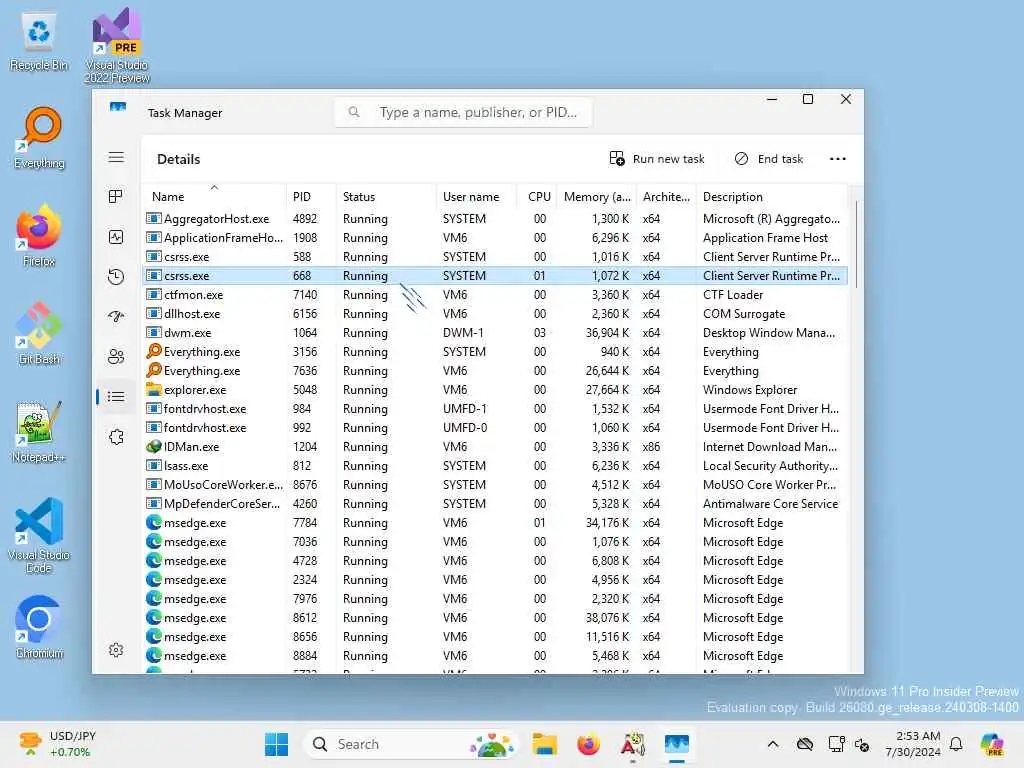Show hidden system tray icons chevron

click(x=773, y=744)
